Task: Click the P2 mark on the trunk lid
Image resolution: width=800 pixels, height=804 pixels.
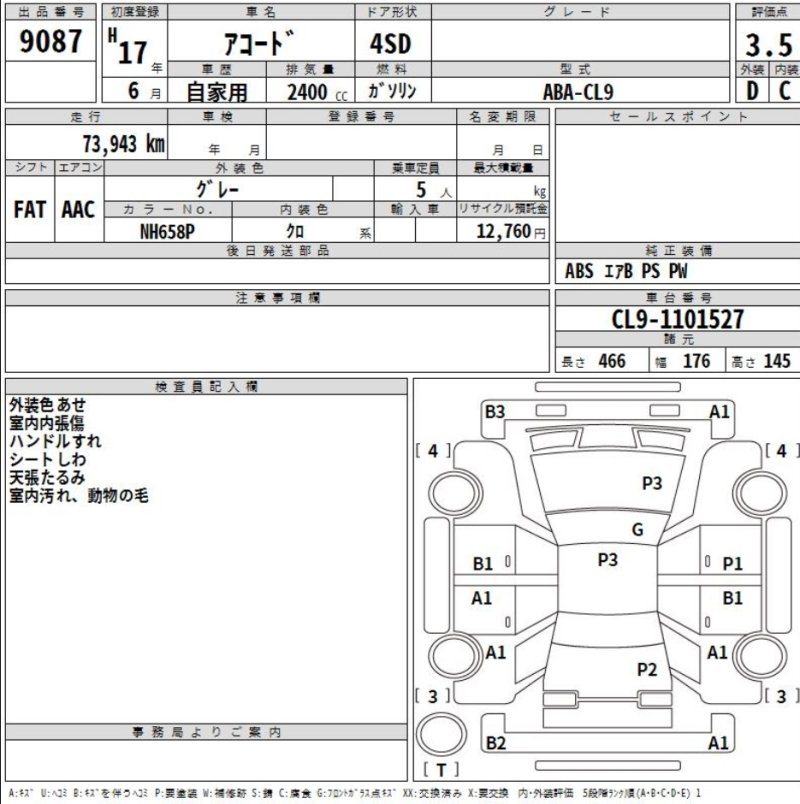Action: point(647,669)
